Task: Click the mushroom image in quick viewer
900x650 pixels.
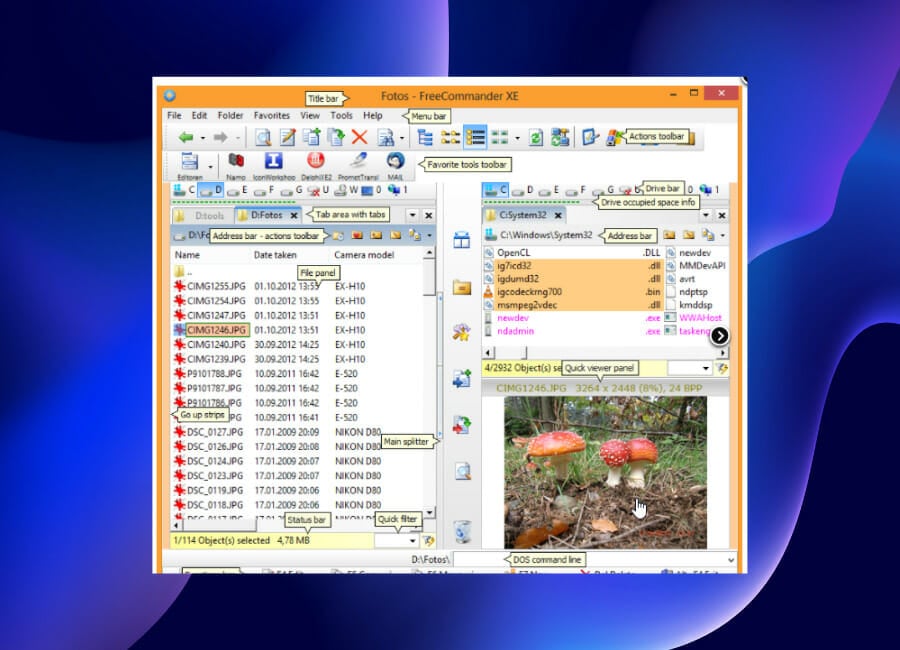Action: pyautogui.click(x=605, y=472)
